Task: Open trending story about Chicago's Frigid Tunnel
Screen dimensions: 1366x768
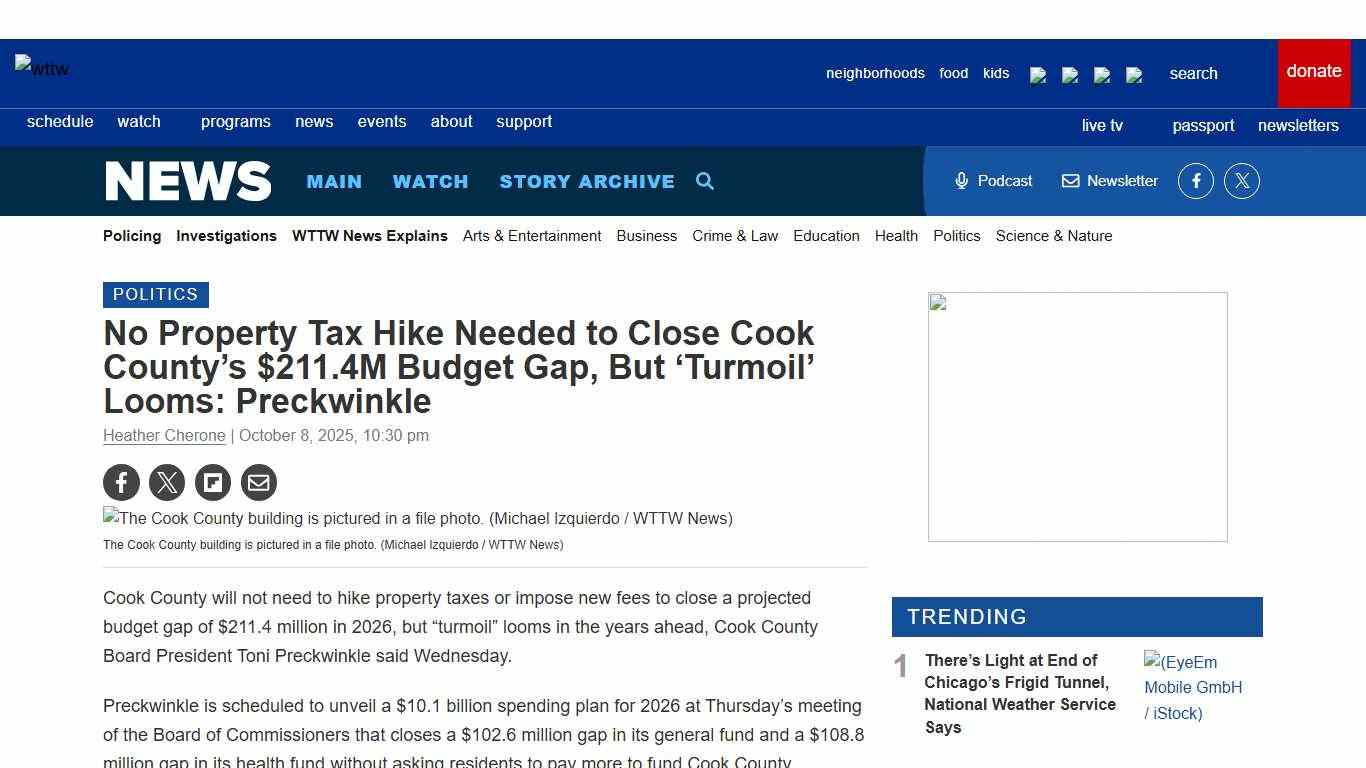Action: coord(1019,693)
